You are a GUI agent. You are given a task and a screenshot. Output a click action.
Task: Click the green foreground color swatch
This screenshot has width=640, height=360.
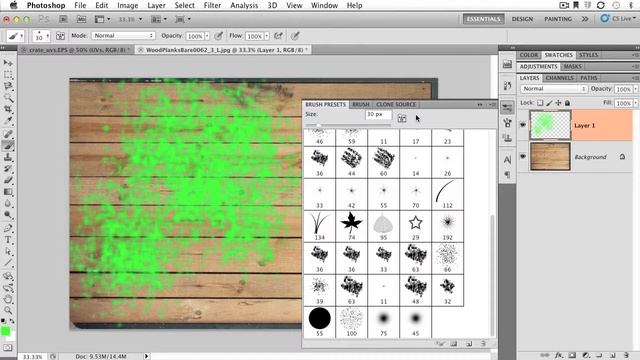pyautogui.click(x=5, y=331)
